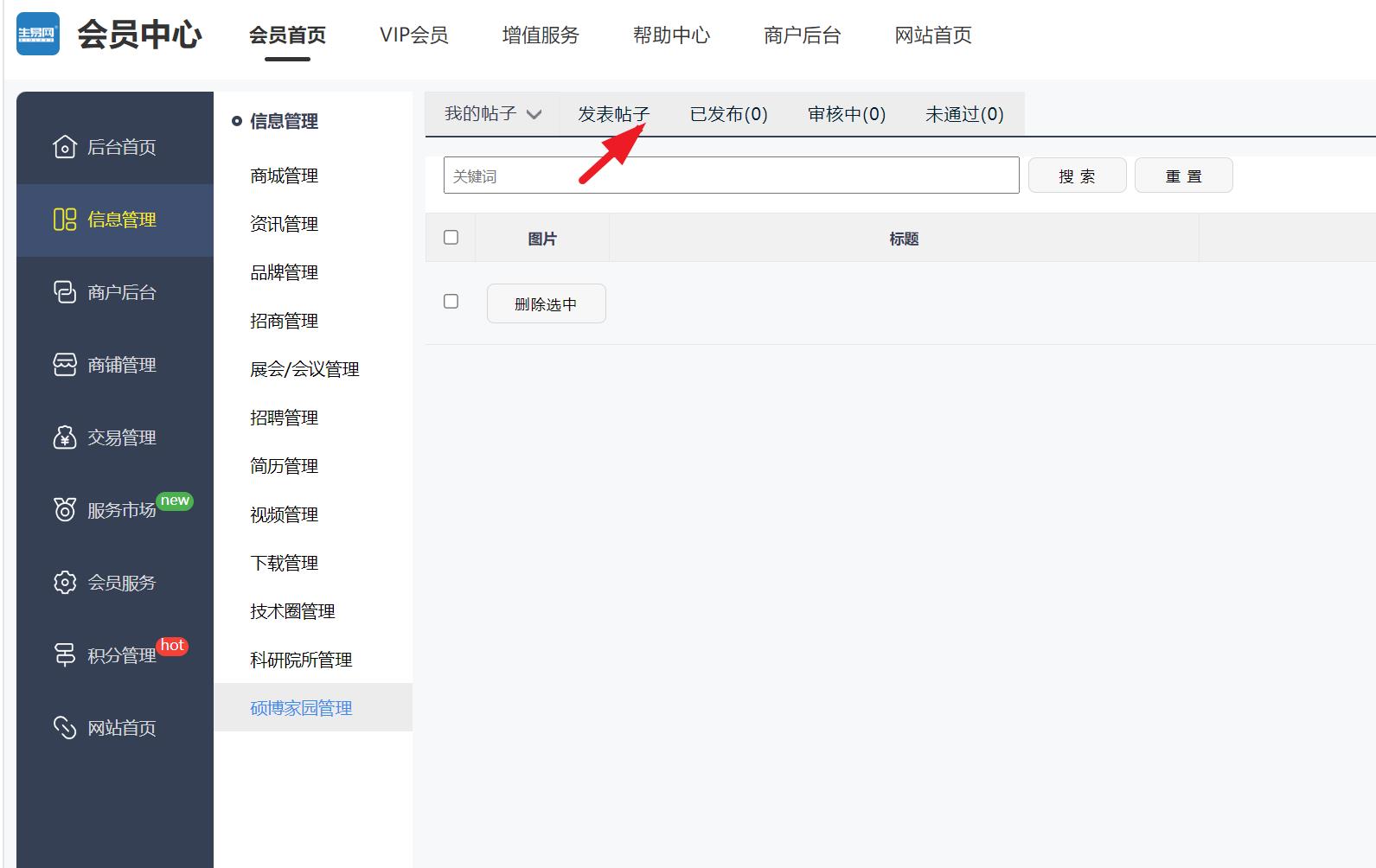The height and width of the screenshot is (868, 1376).
Task: Click the 交易管理 money bag icon
Action: pyautogui.click(x=65, y=437)
